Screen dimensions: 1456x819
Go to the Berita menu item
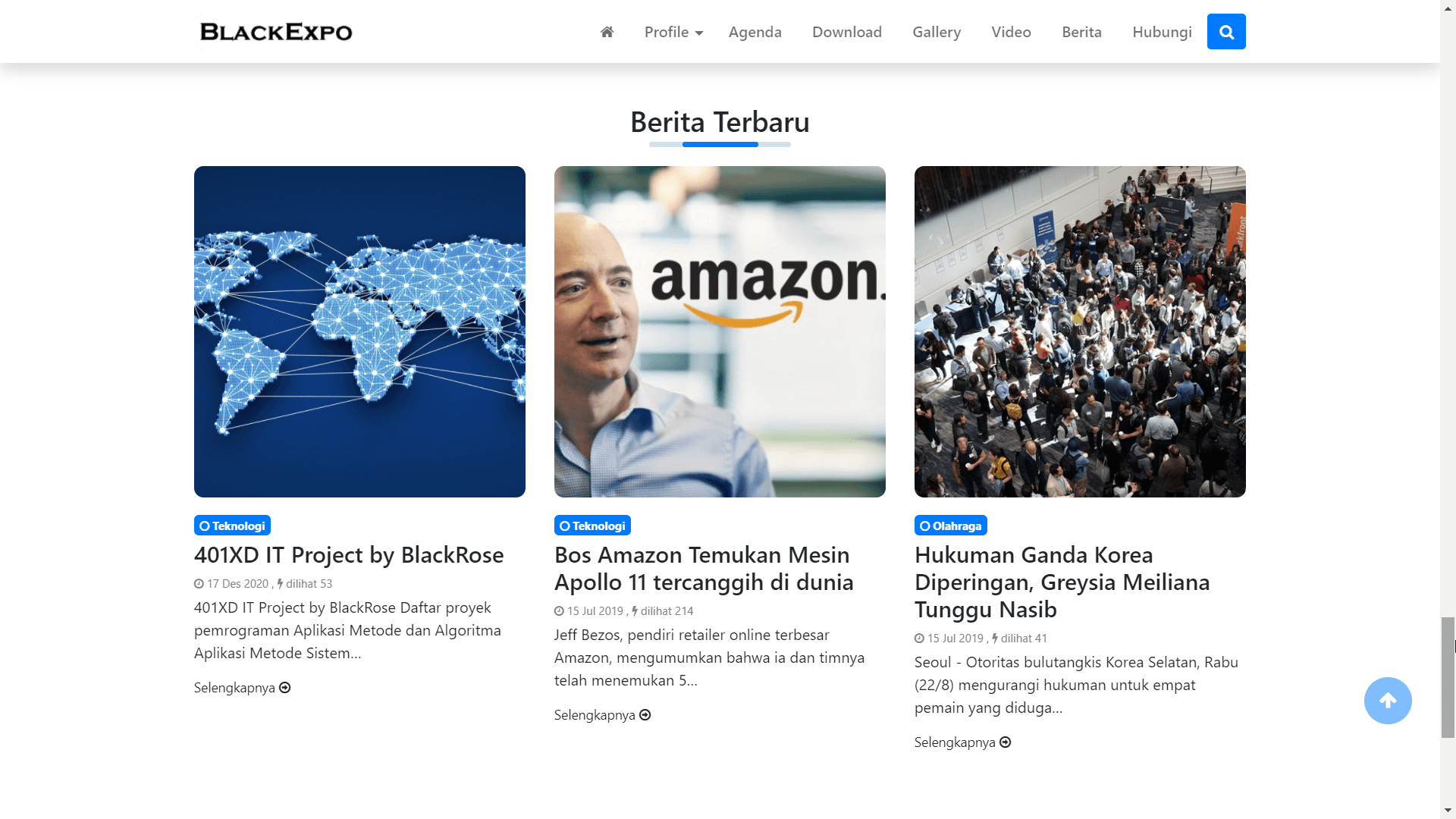click(1081, 32)
